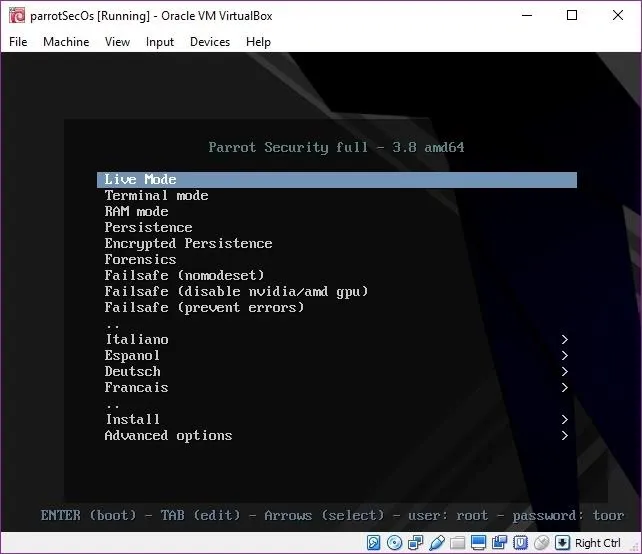This screenshot has height=554, width=642.
Task: Click the Right Ctrl host key label
Action: point(598,543)
